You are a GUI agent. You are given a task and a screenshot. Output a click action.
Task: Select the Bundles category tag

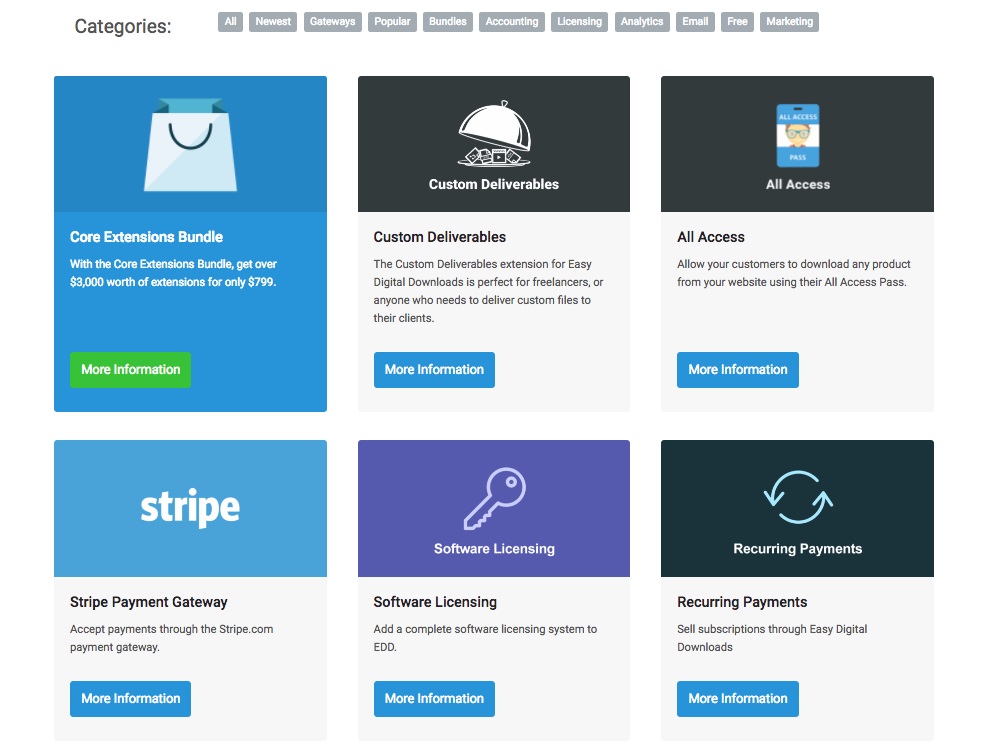tap(447, 21)
